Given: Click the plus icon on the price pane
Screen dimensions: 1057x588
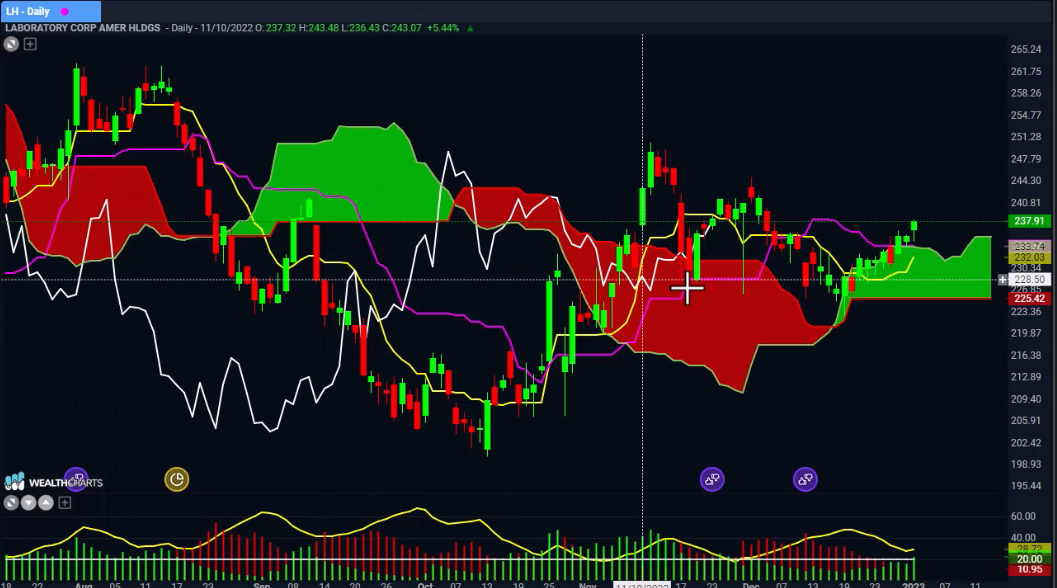Looking at the screenshot, I should (30, 44).
